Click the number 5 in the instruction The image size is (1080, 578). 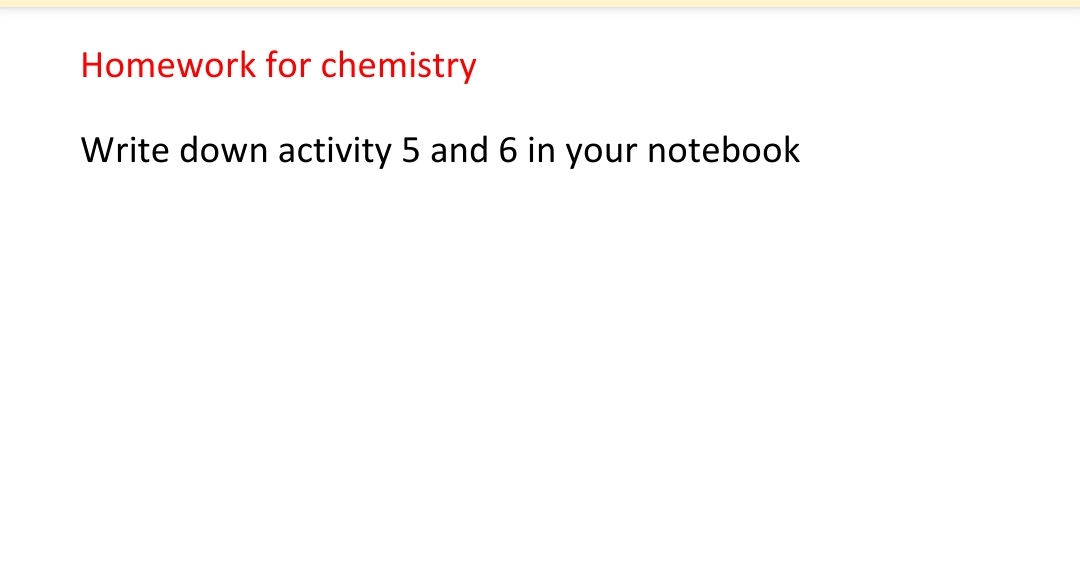pos(410,151)
